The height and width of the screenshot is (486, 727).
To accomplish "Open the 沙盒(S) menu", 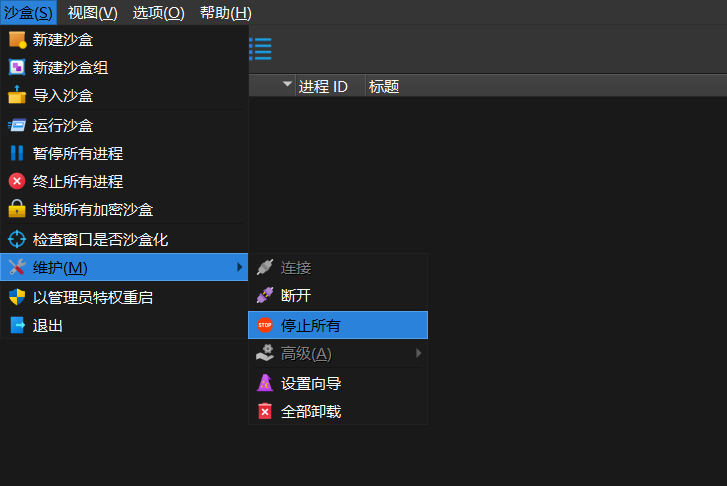I will (28, 13).
